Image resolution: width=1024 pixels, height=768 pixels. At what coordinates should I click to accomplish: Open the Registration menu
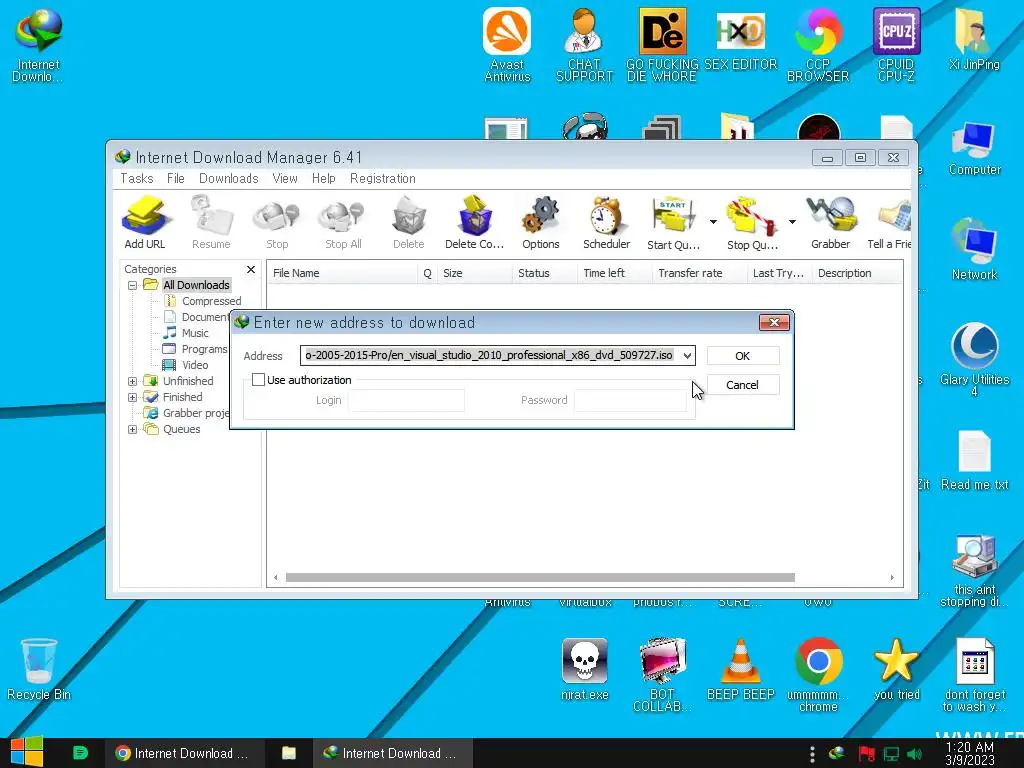[x=383, y=178]
